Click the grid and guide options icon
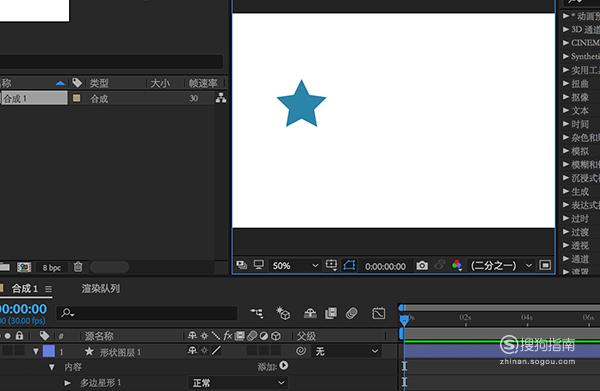Image resolution: width=600 pixels, height=391 pixels. pyautogui.click(x=331, y=265)
